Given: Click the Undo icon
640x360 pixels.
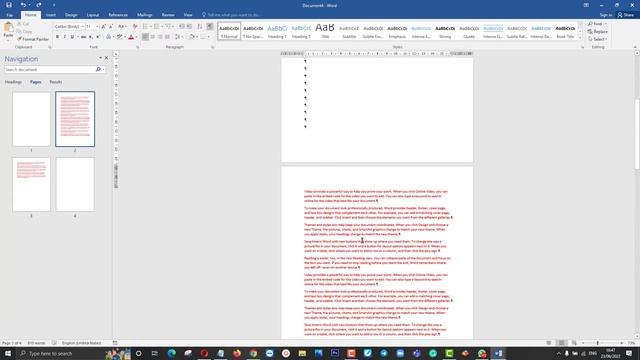Looking at the screenshot, I should click(23, 5).
